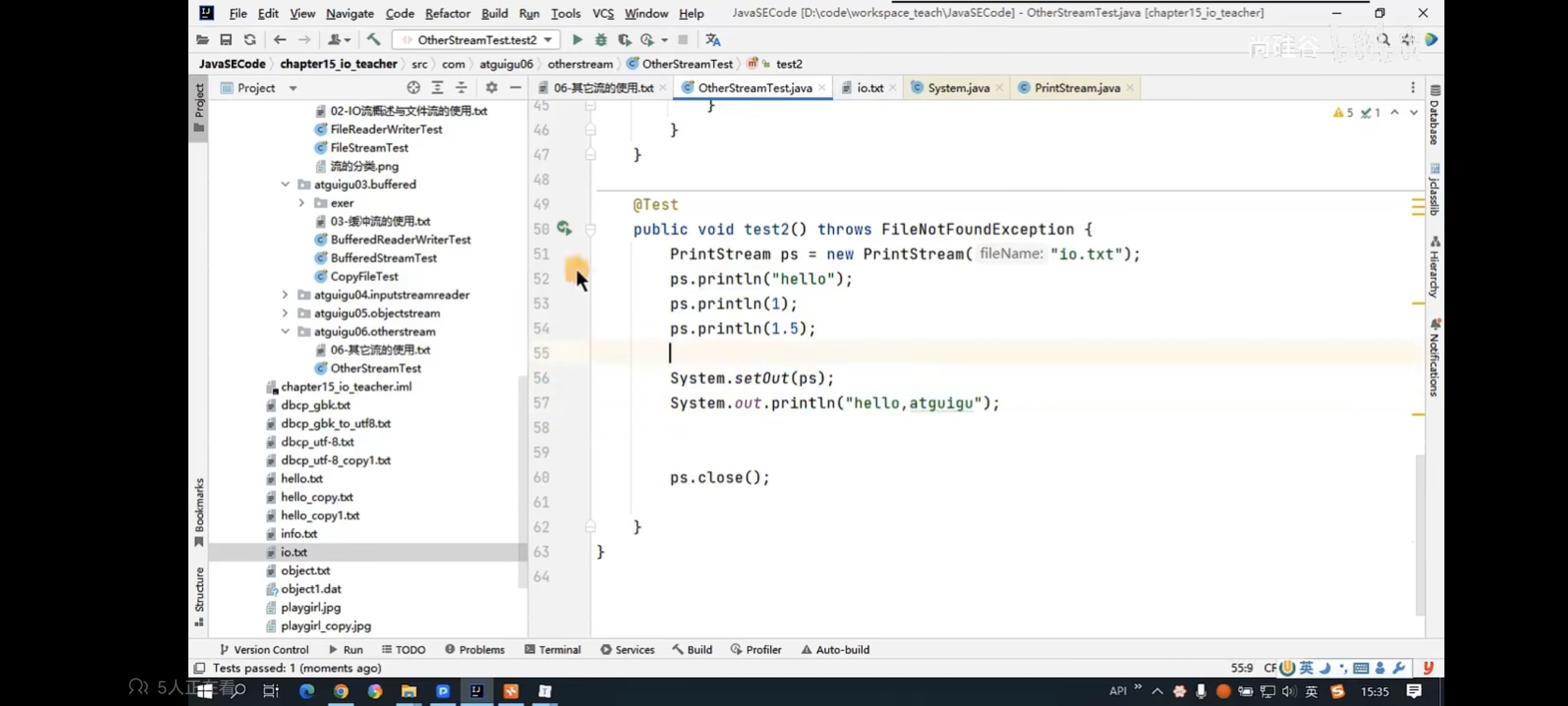Click the Debug bug icon
The width and height of the screenshot is (1568, 706).
pos(601,39)
